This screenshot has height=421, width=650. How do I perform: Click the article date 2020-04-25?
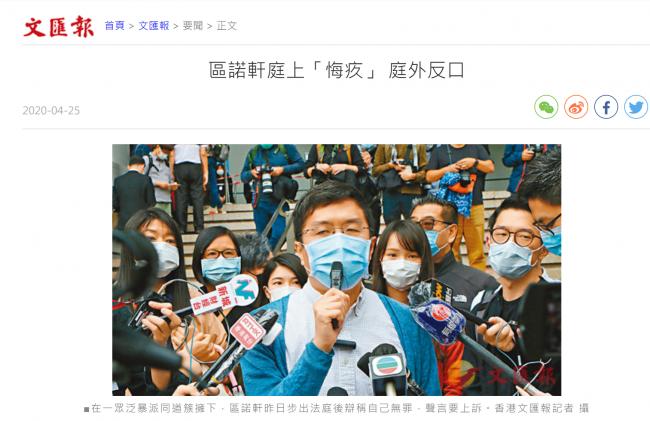click(51, 111)
